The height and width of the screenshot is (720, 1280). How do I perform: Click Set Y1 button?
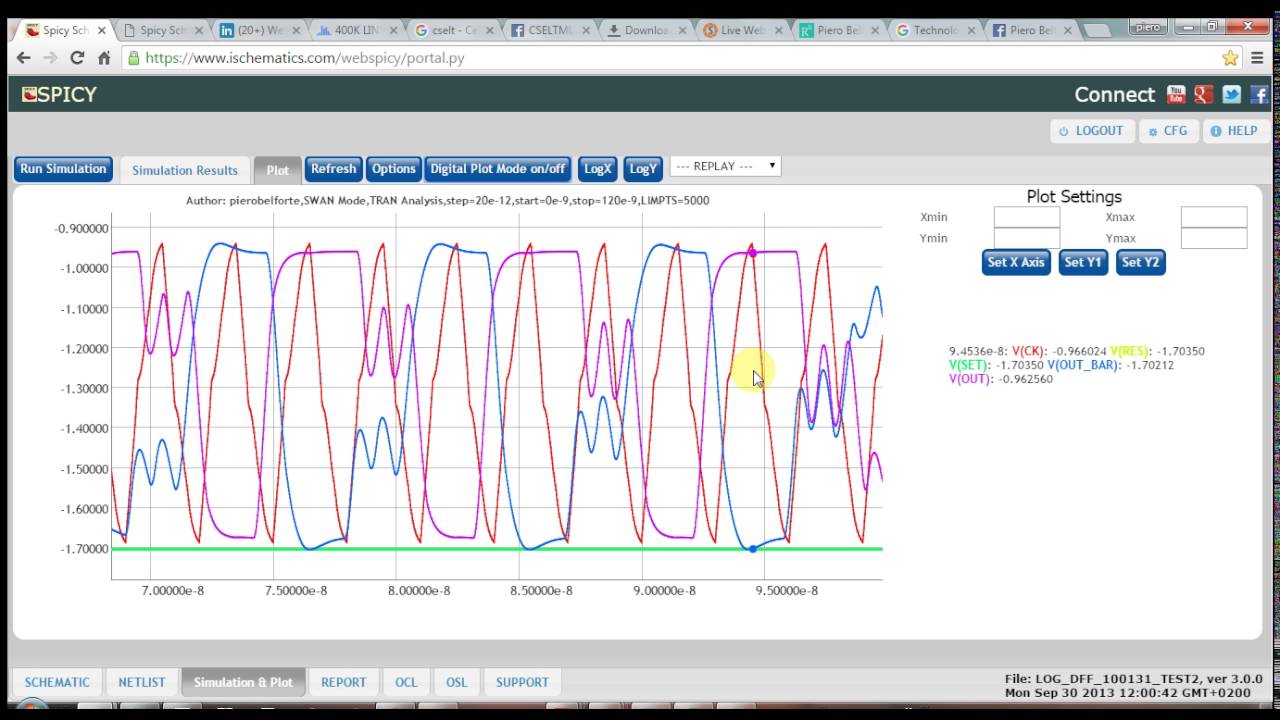tap(1083, 262)
